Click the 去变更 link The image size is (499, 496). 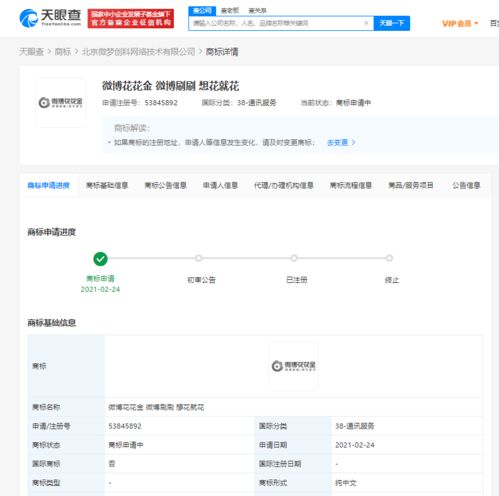click(x=337, y=142)
